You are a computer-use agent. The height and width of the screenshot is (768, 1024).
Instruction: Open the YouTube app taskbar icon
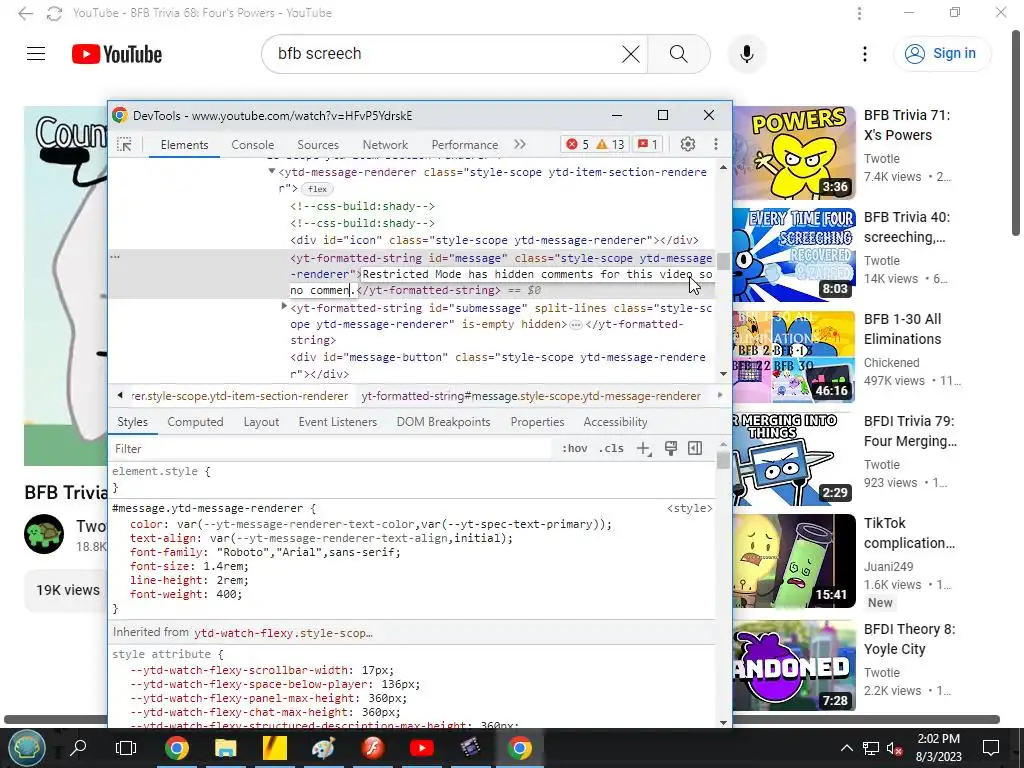(x=422, y=748)
